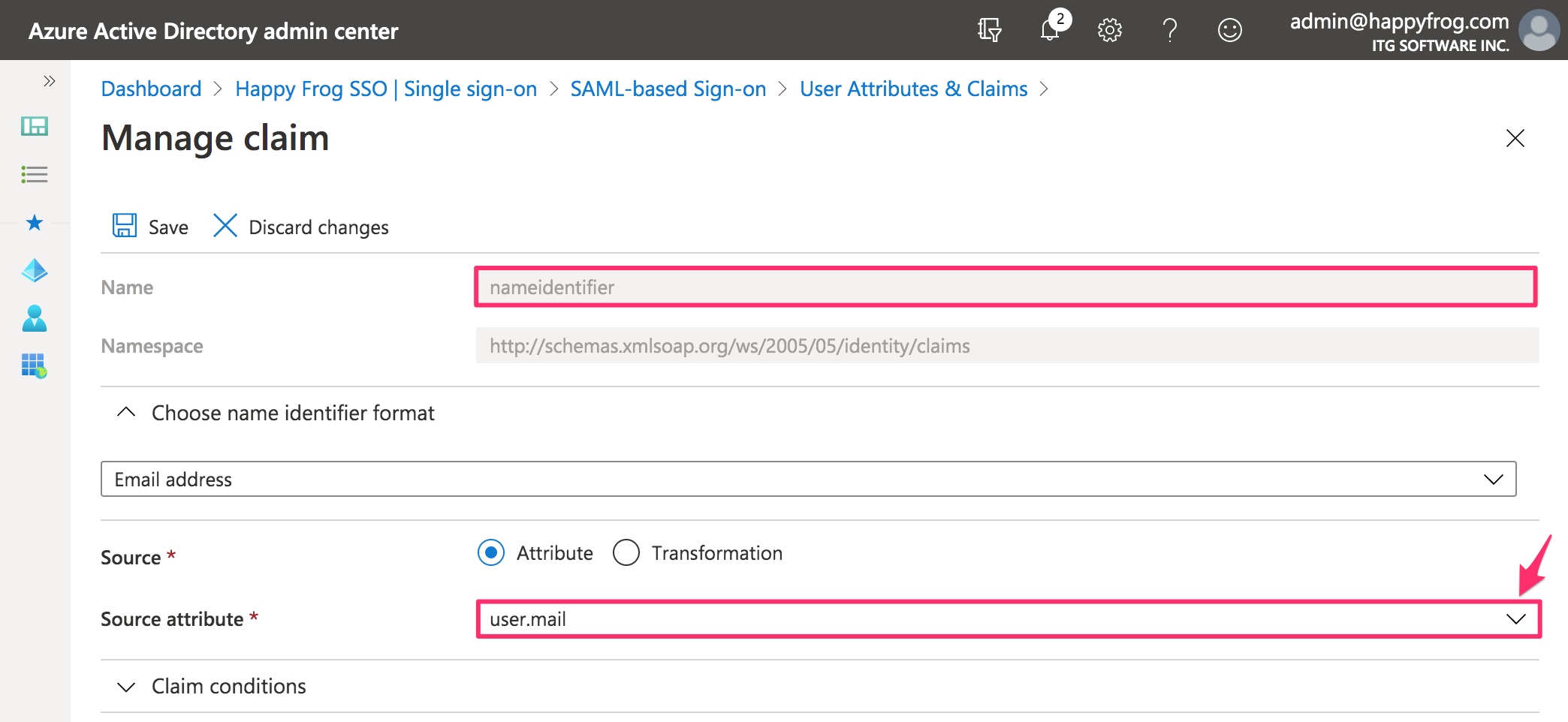Go to the User Attributes & Claims breadcrumb
The width and height of the screenshot is (1568, 722).
pyautogui.click(x=913, y=89)
